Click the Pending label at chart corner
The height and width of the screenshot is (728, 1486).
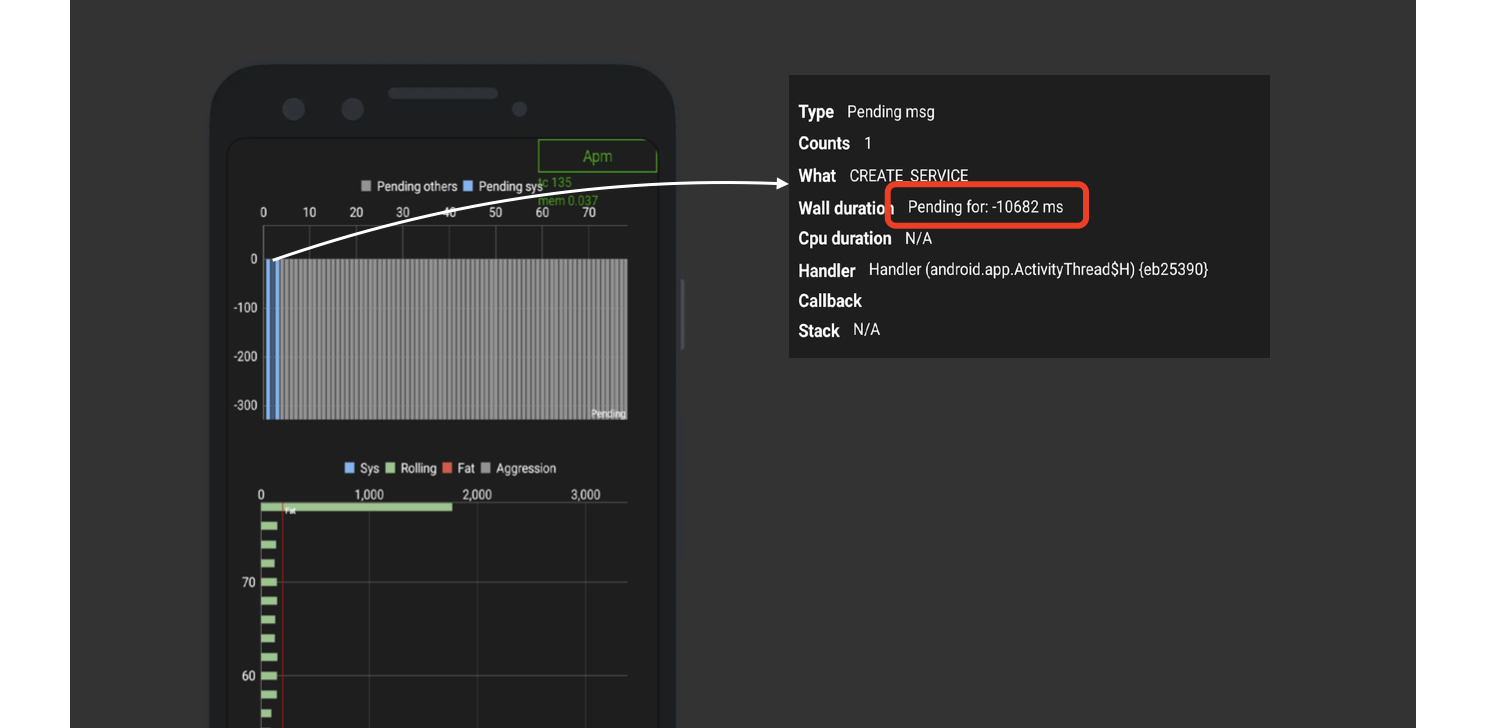pyautogui.click(x=608, y=413)
